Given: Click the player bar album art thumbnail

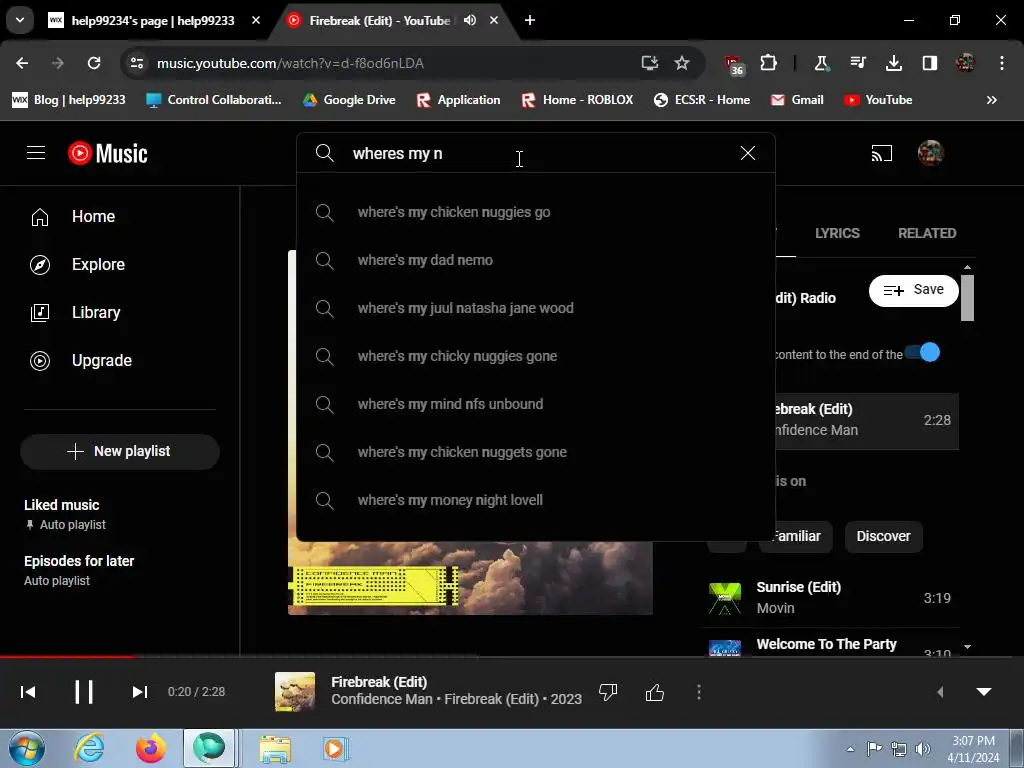Looking at the screenshot, I should 295,692.
